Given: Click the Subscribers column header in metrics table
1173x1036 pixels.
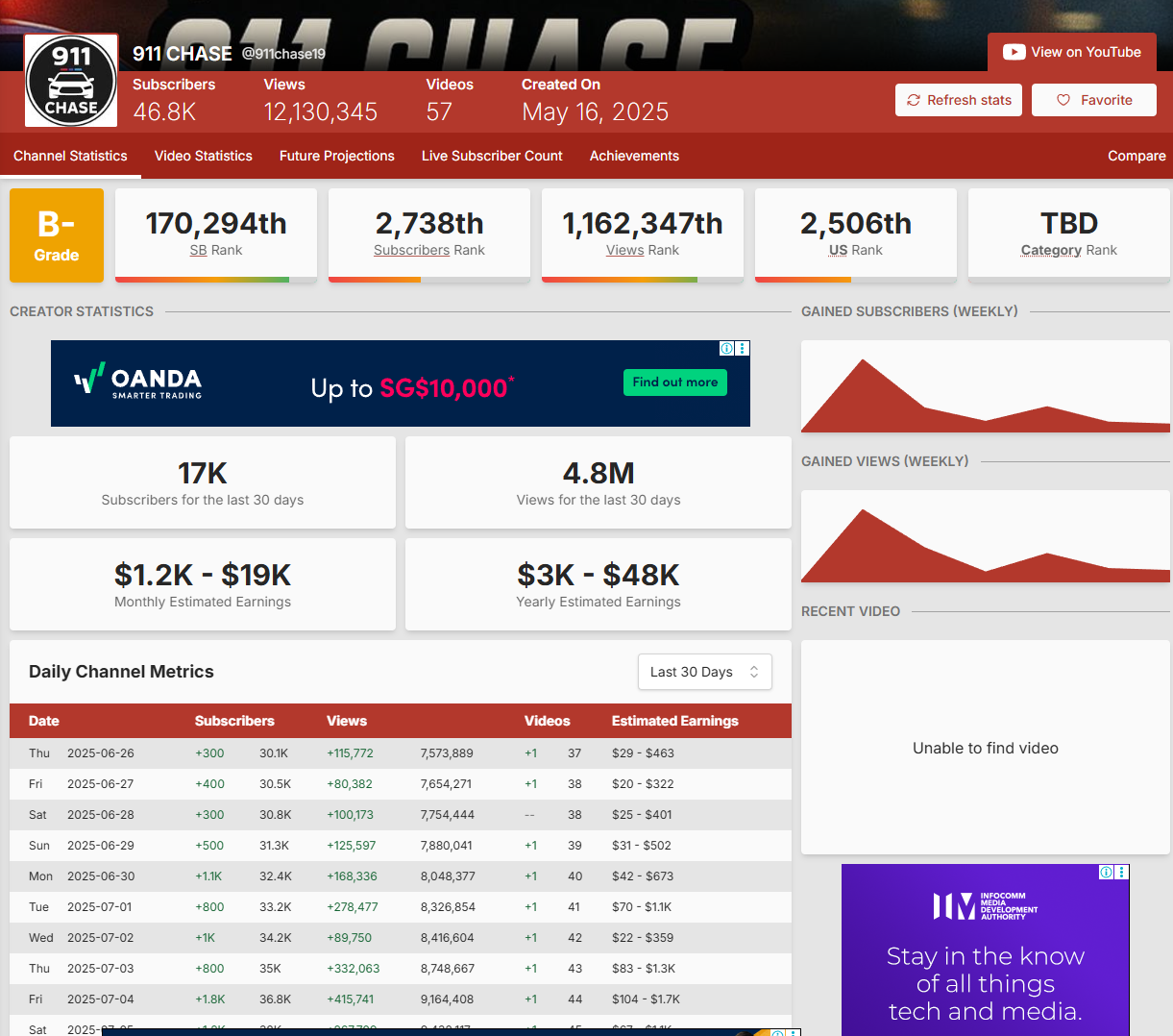Looking at the screenshot, I should pyautogui.click(x=234, y=721).
